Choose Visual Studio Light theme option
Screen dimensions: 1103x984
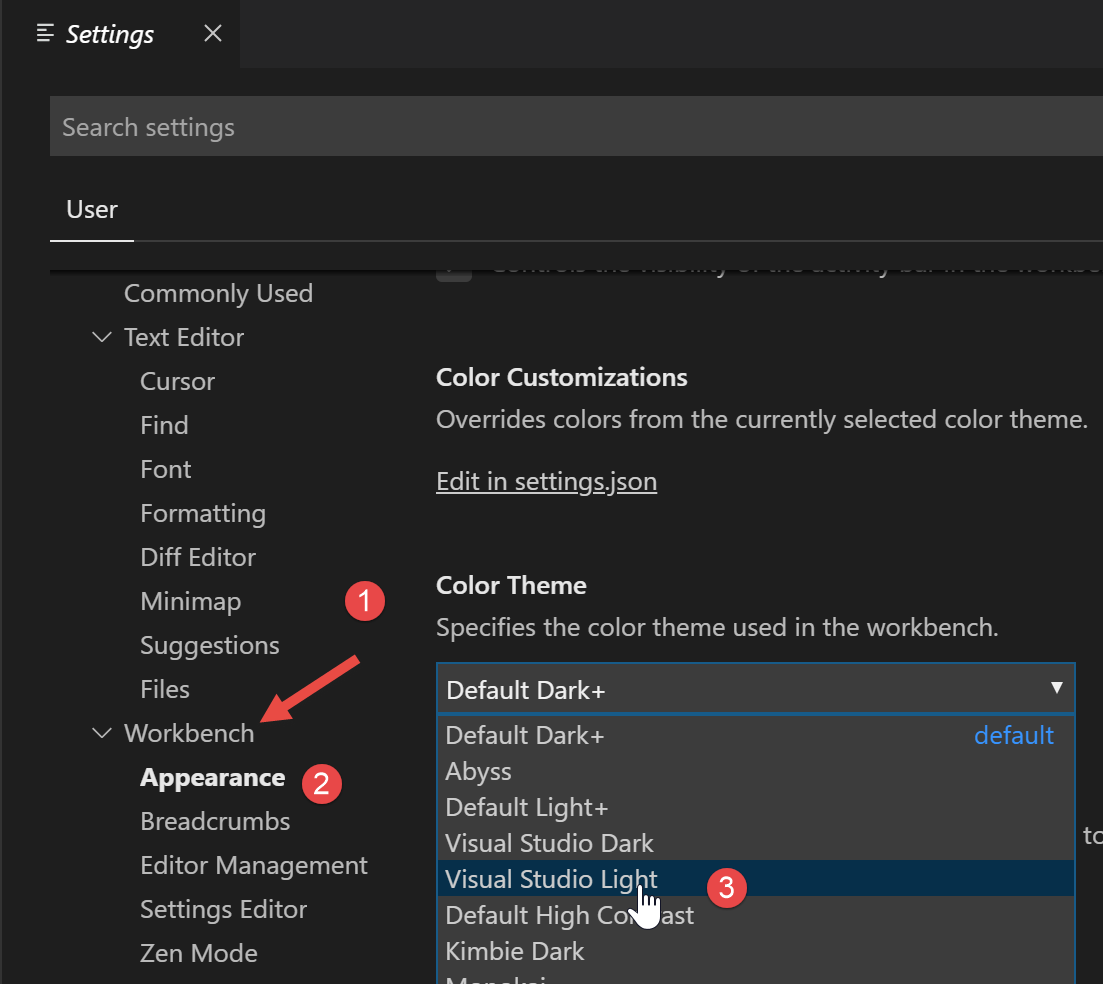pos(551,879)
